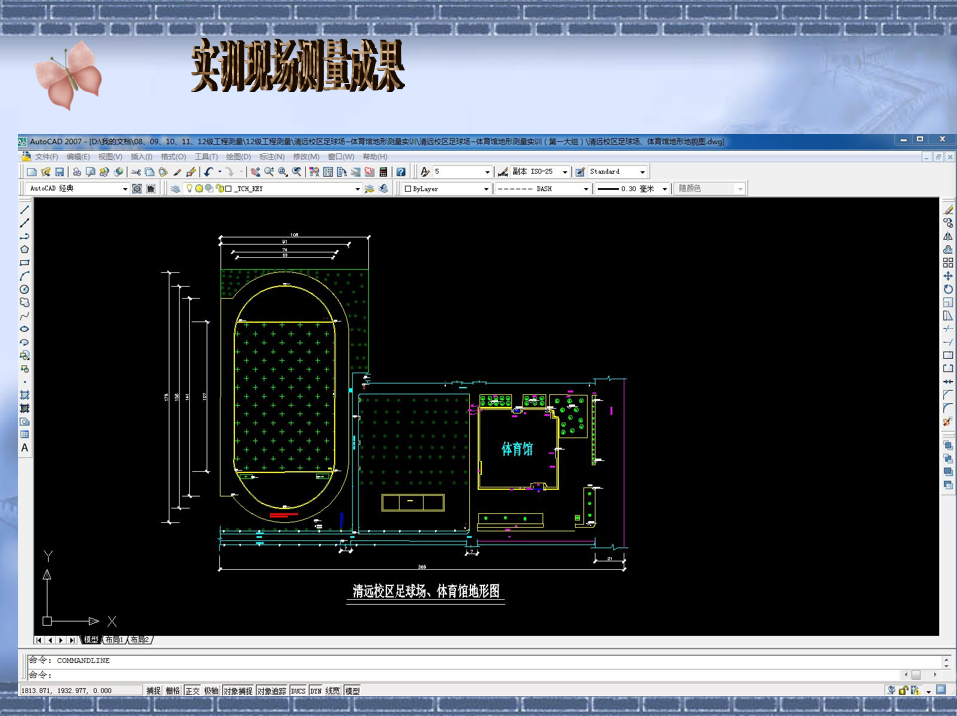Open the AutoCAD 经典 workspace dropdown

point(125,188)
